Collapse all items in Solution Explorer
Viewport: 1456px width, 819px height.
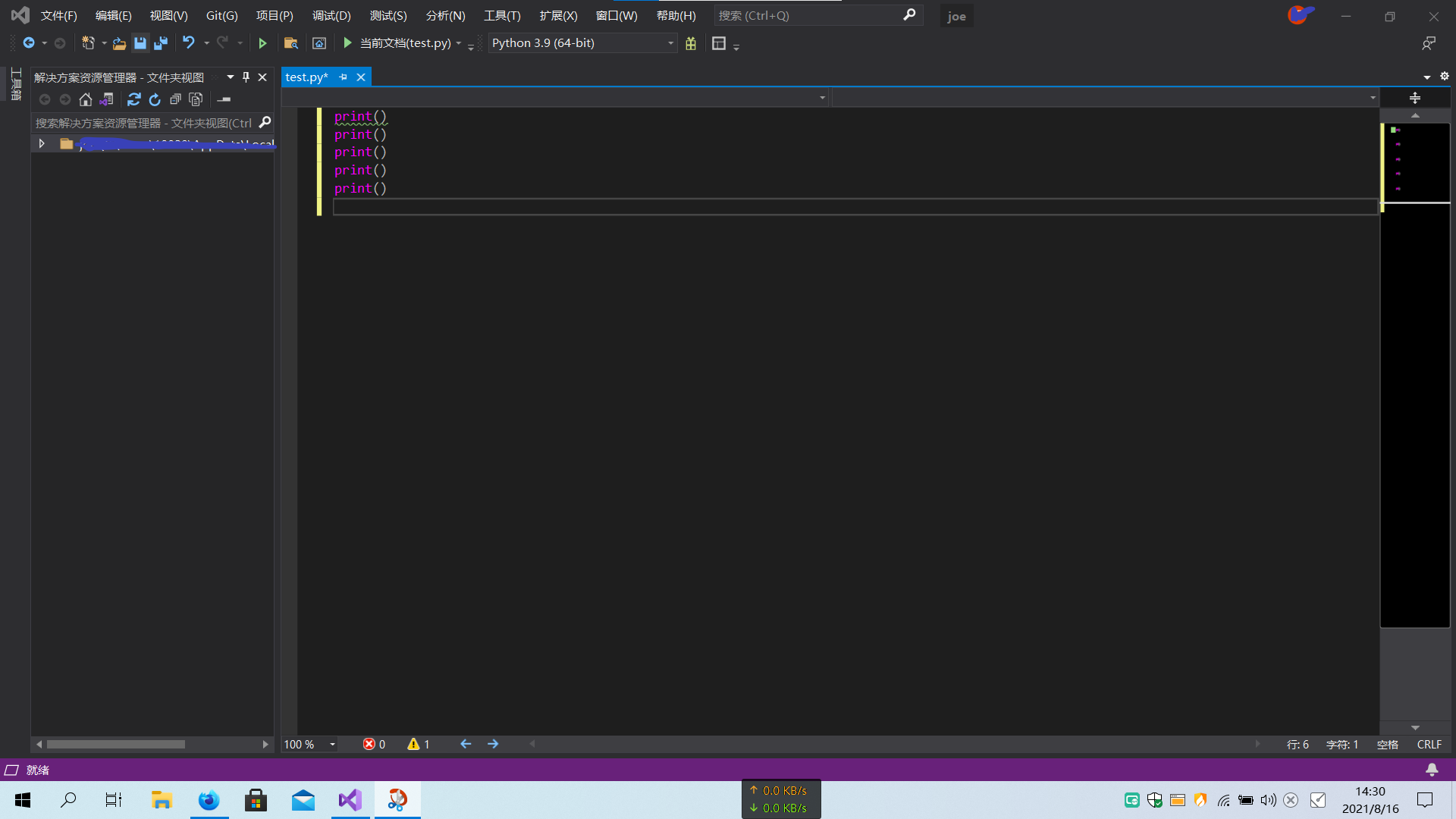pyautogui.click(x=175, y=99)
